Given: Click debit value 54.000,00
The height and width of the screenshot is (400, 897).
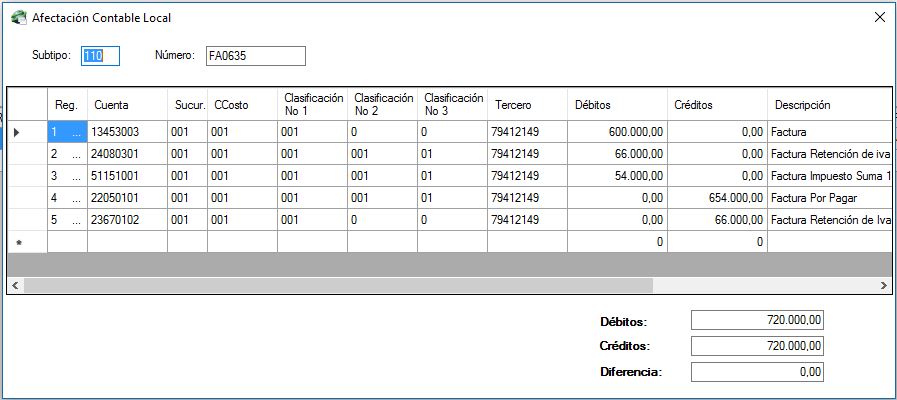Looking at the screenshot, I should coord(617,176).
